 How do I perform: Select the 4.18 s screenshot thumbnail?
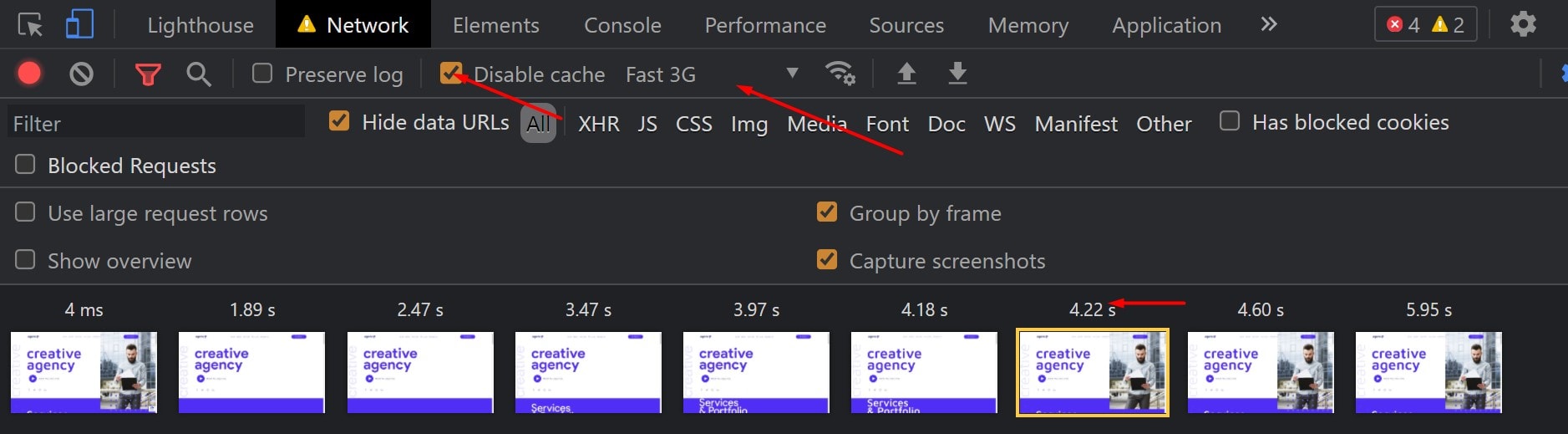click(x=924, y=372)
